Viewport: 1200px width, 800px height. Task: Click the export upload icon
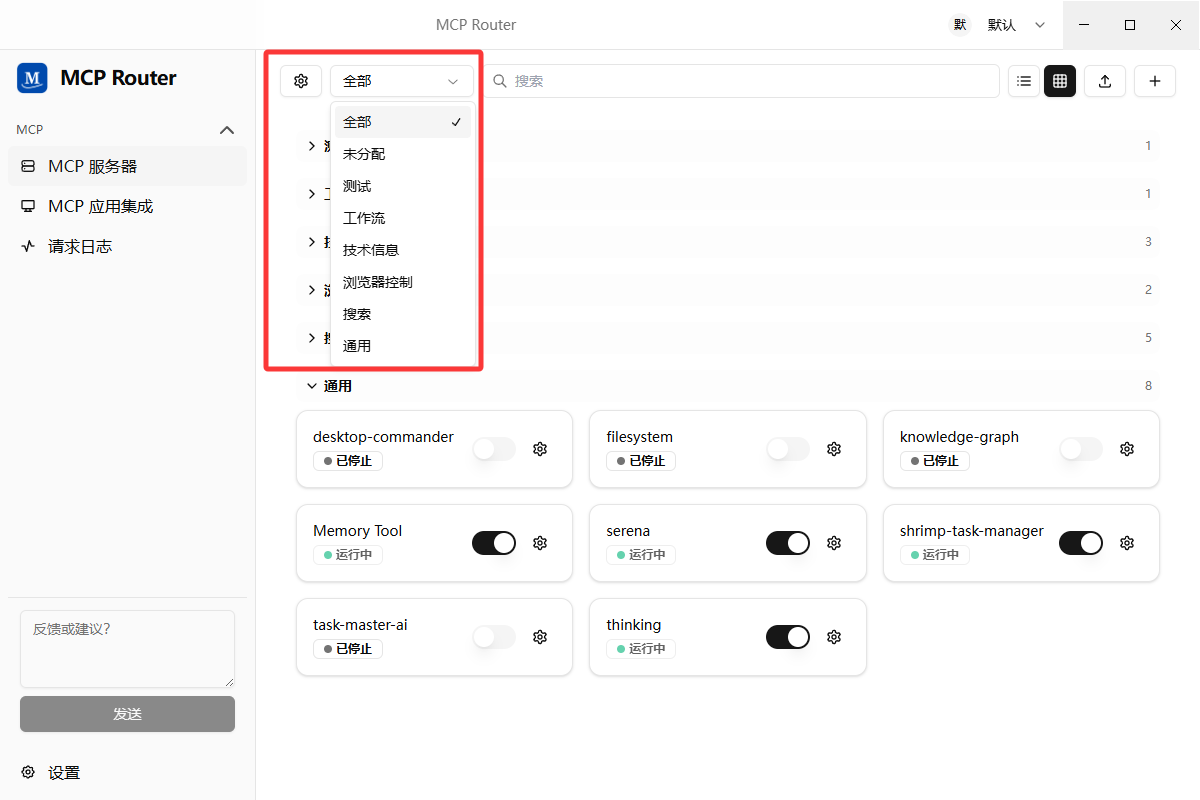(1105, 81)
